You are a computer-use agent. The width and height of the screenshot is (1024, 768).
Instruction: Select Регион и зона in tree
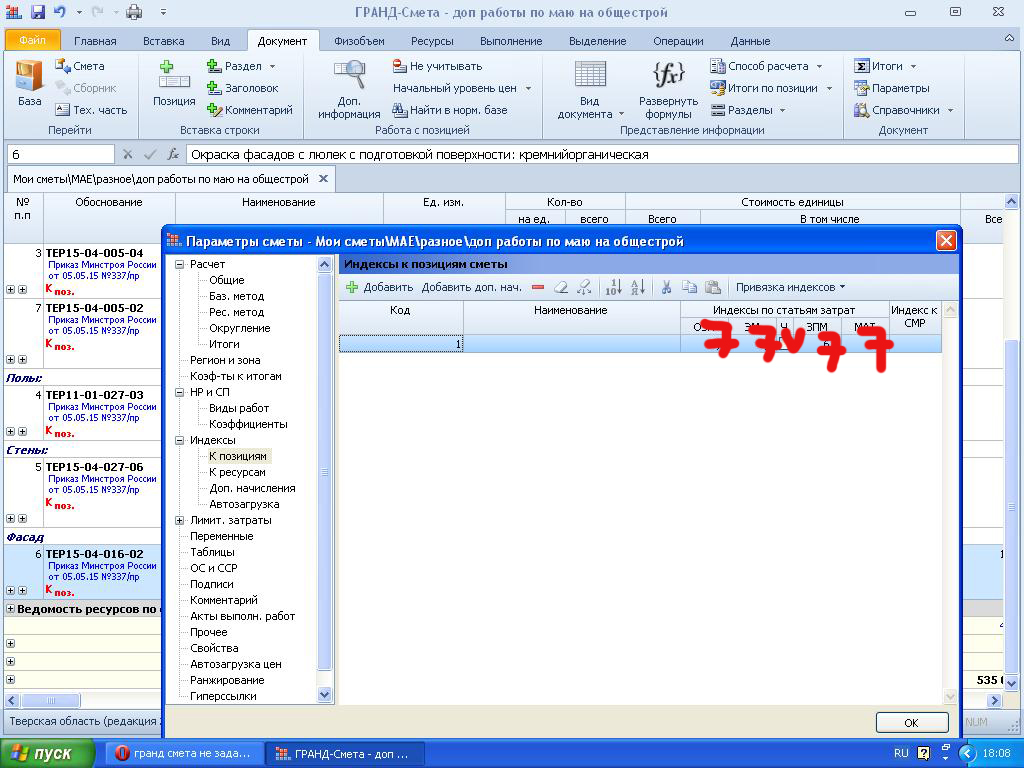tap(225, 360)
